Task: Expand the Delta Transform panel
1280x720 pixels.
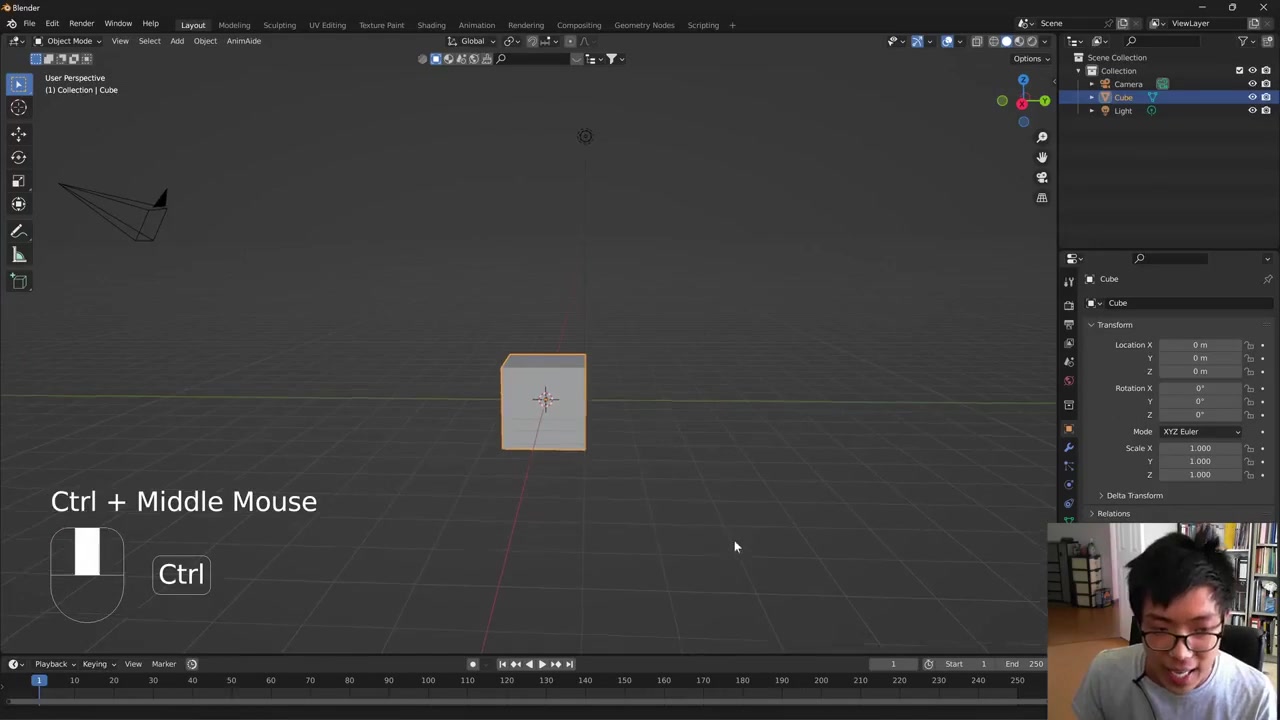Action: (1134, 496)
